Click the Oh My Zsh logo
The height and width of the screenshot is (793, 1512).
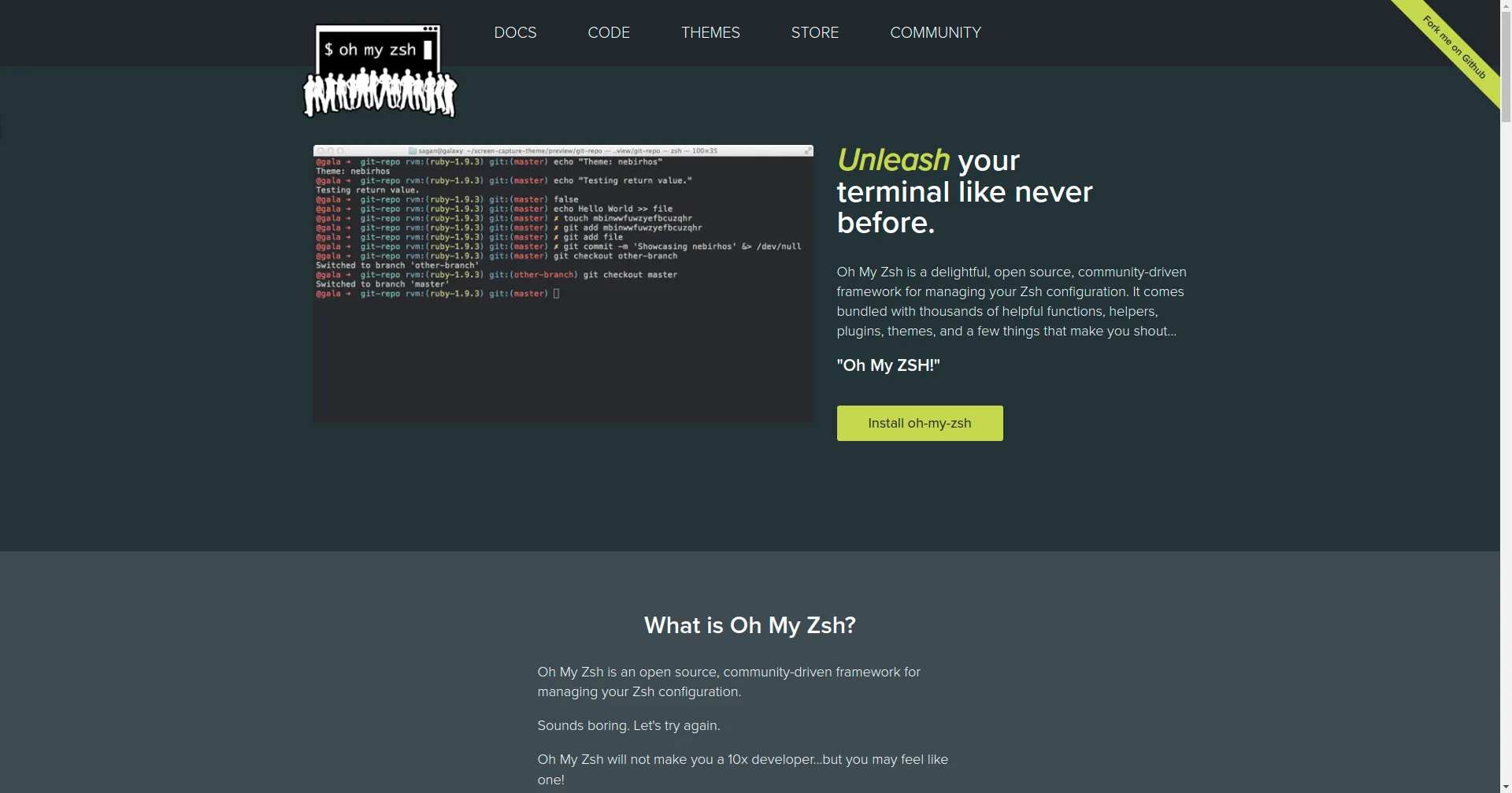tap(376, 49)
